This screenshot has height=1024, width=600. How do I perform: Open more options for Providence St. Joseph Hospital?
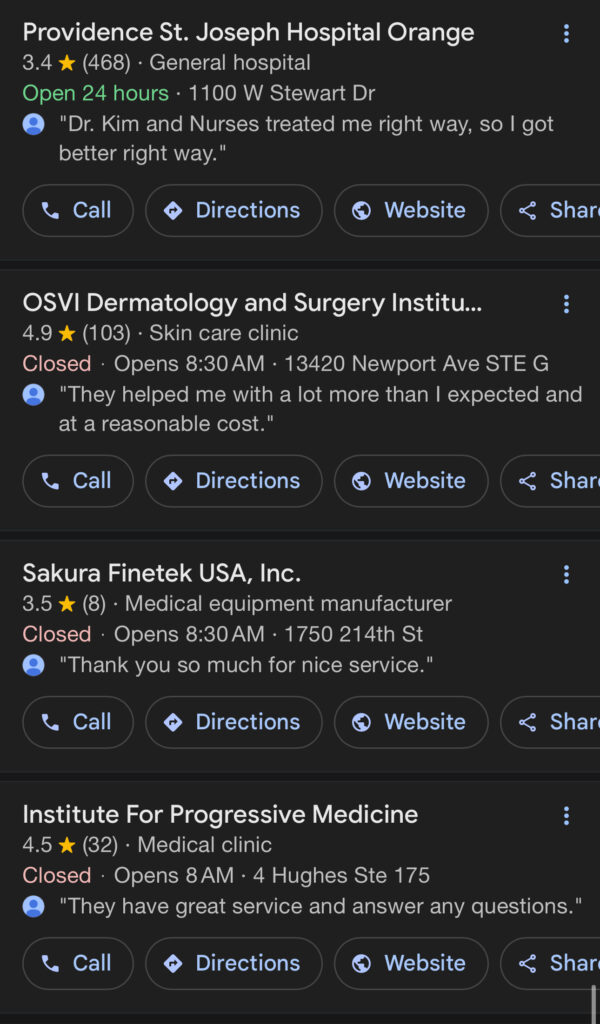[x=566, y=34]
